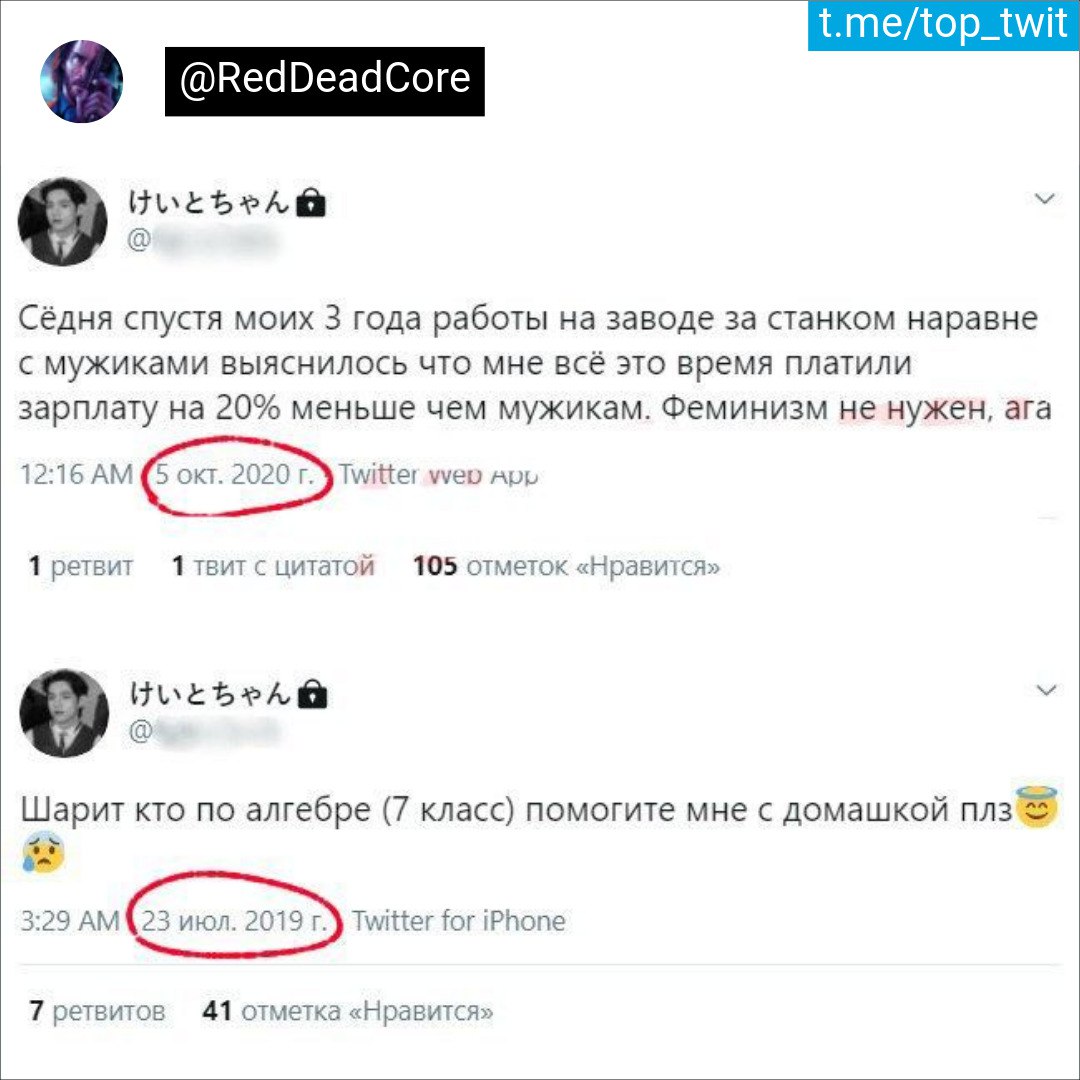
Task: Click the lock icon on second tweet
Action: (x=313, y=694)
